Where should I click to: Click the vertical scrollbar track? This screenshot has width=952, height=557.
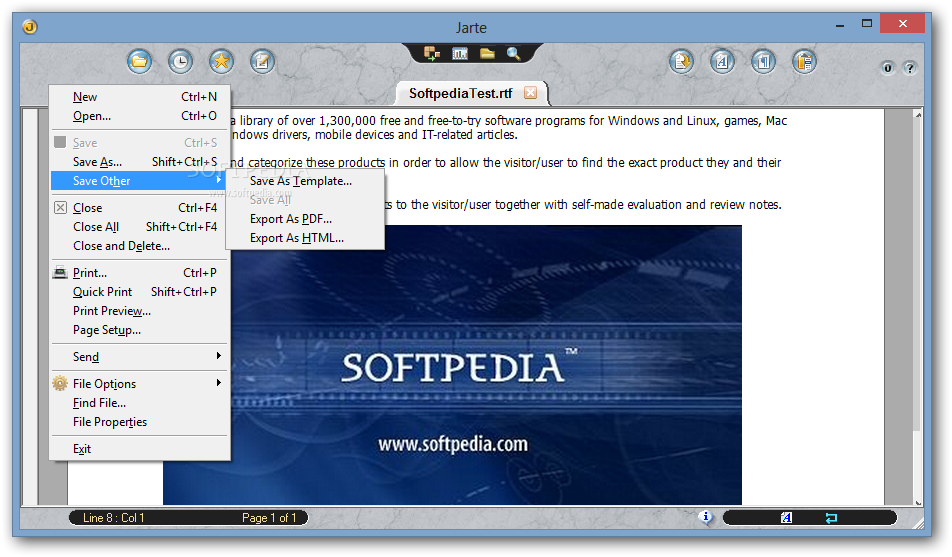pyautogui.click(x=918, y=308)
